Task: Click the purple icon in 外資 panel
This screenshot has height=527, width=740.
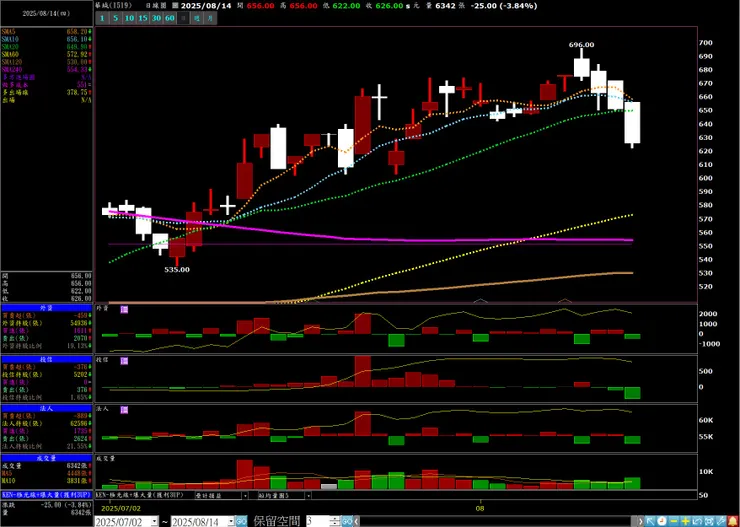Action: [124, 309]
